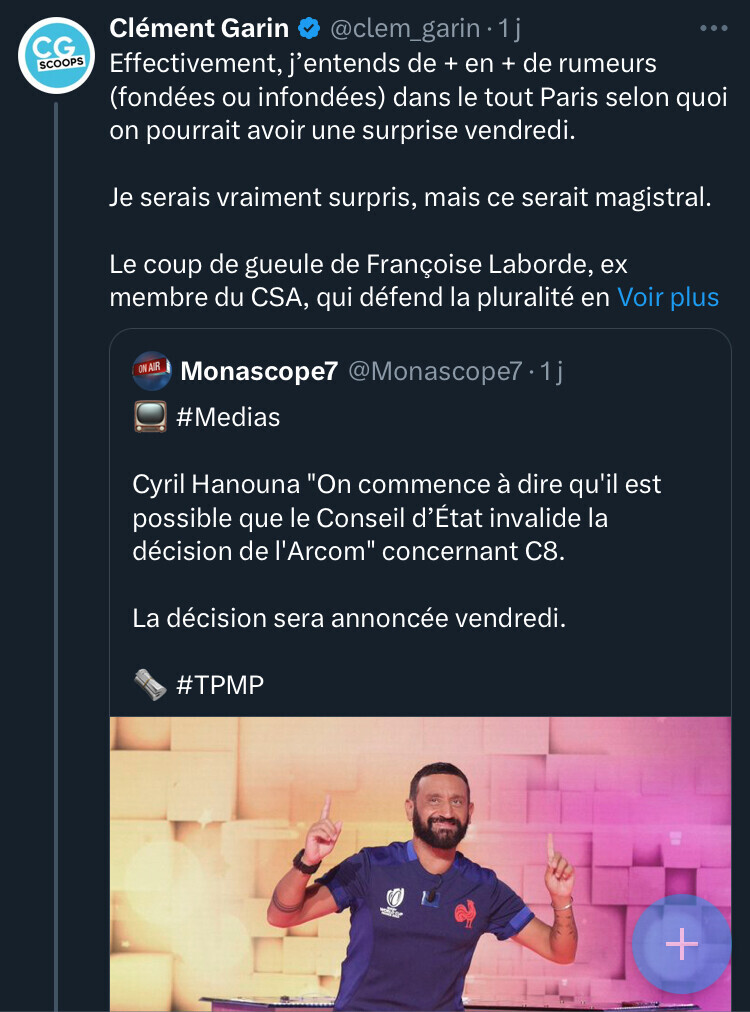Click "La décision sera annoncée vendredi" line
The width and height of the screenshot is (750, 1012).
[x=349, y=618]
